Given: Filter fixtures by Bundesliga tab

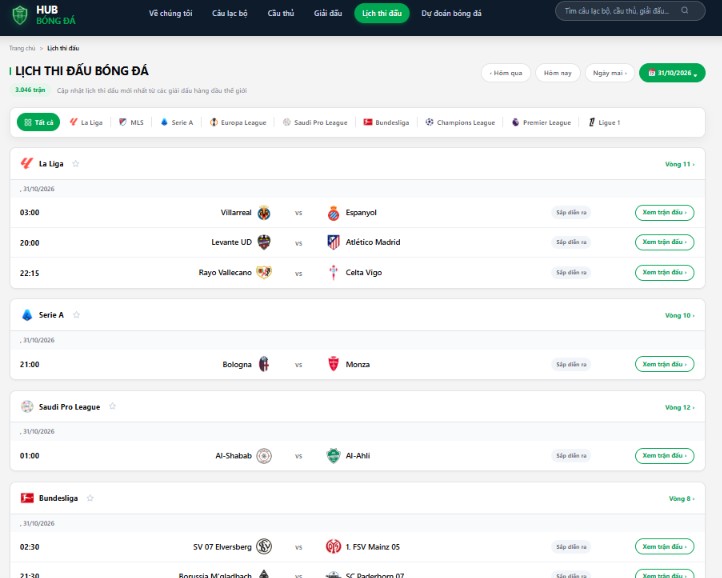Looking at the screenshot, I should (x=386, y=123).
